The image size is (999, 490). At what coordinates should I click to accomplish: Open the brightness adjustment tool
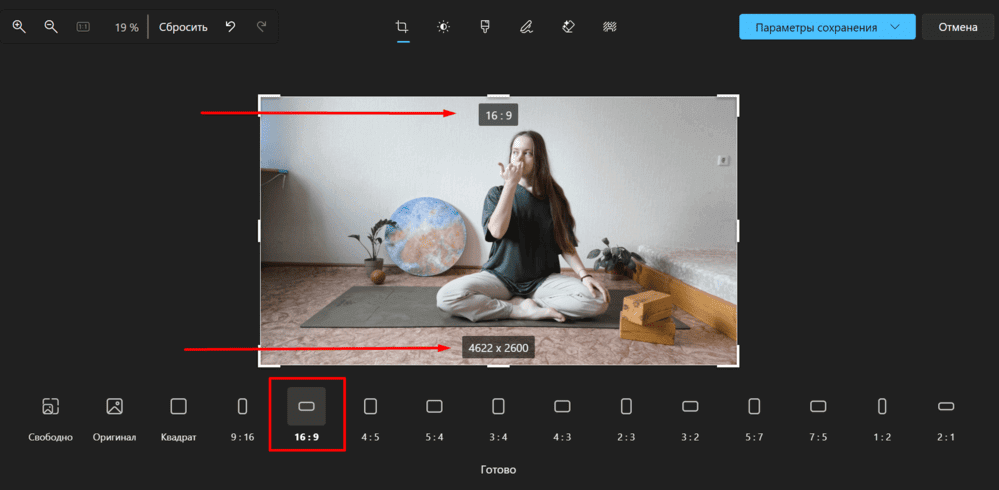point(443,27)
